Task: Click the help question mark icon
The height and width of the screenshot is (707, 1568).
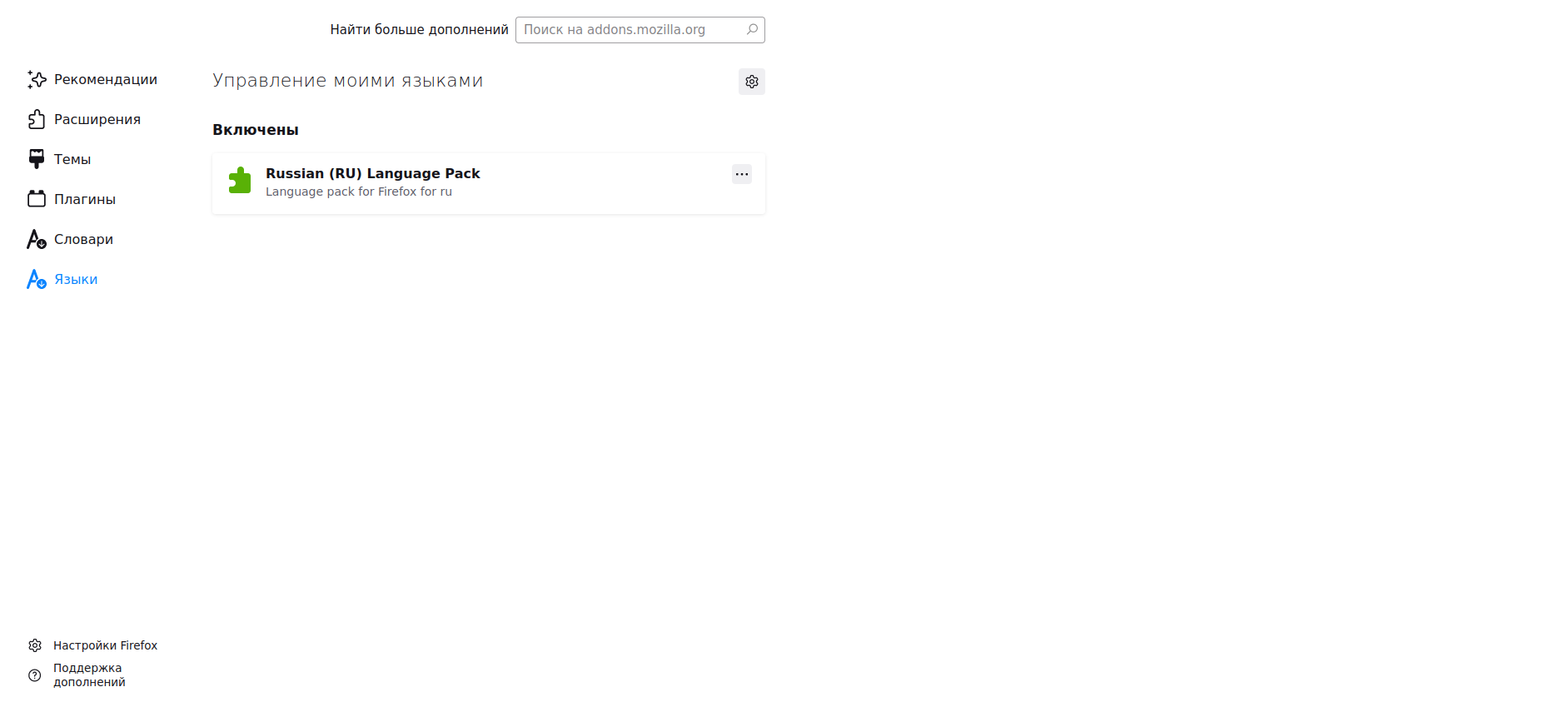Action: (x=35, y=675)
